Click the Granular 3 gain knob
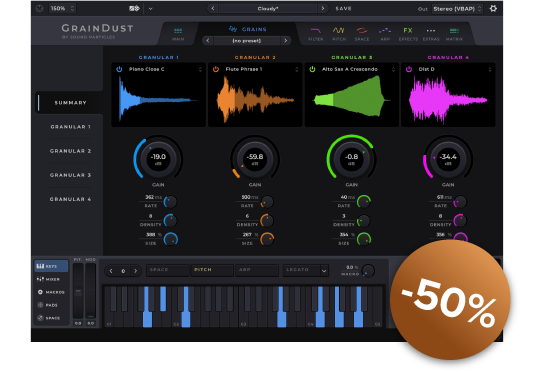 (x=351, y=159)
